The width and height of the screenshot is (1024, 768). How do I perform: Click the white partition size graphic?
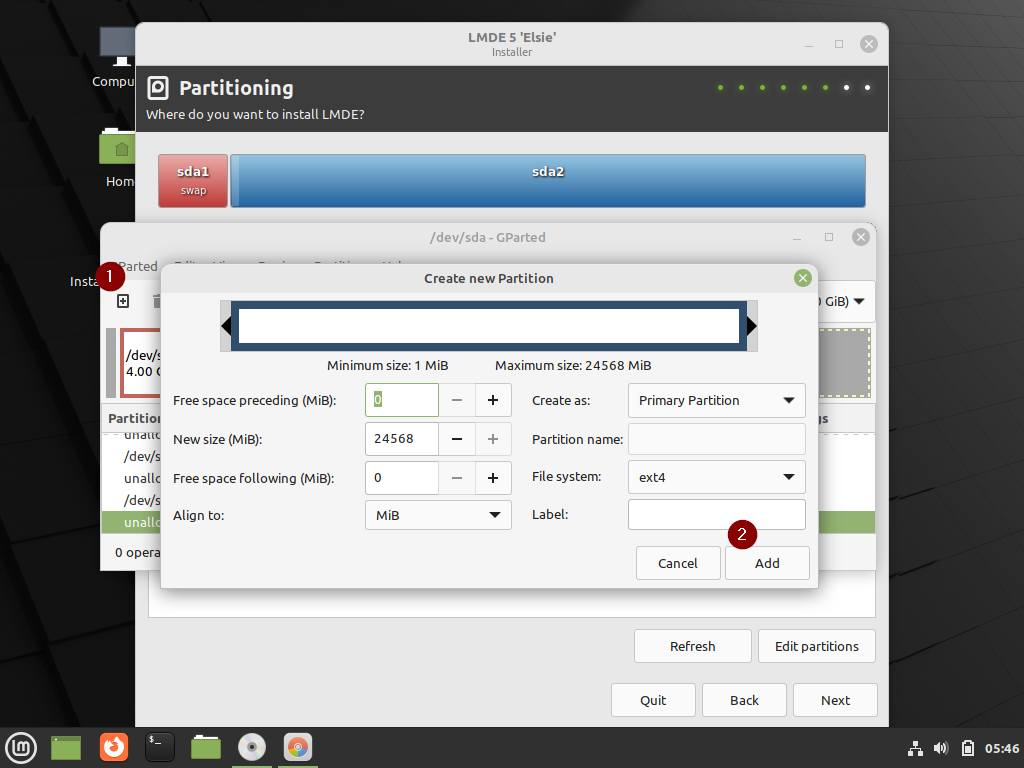click(488, 326)
